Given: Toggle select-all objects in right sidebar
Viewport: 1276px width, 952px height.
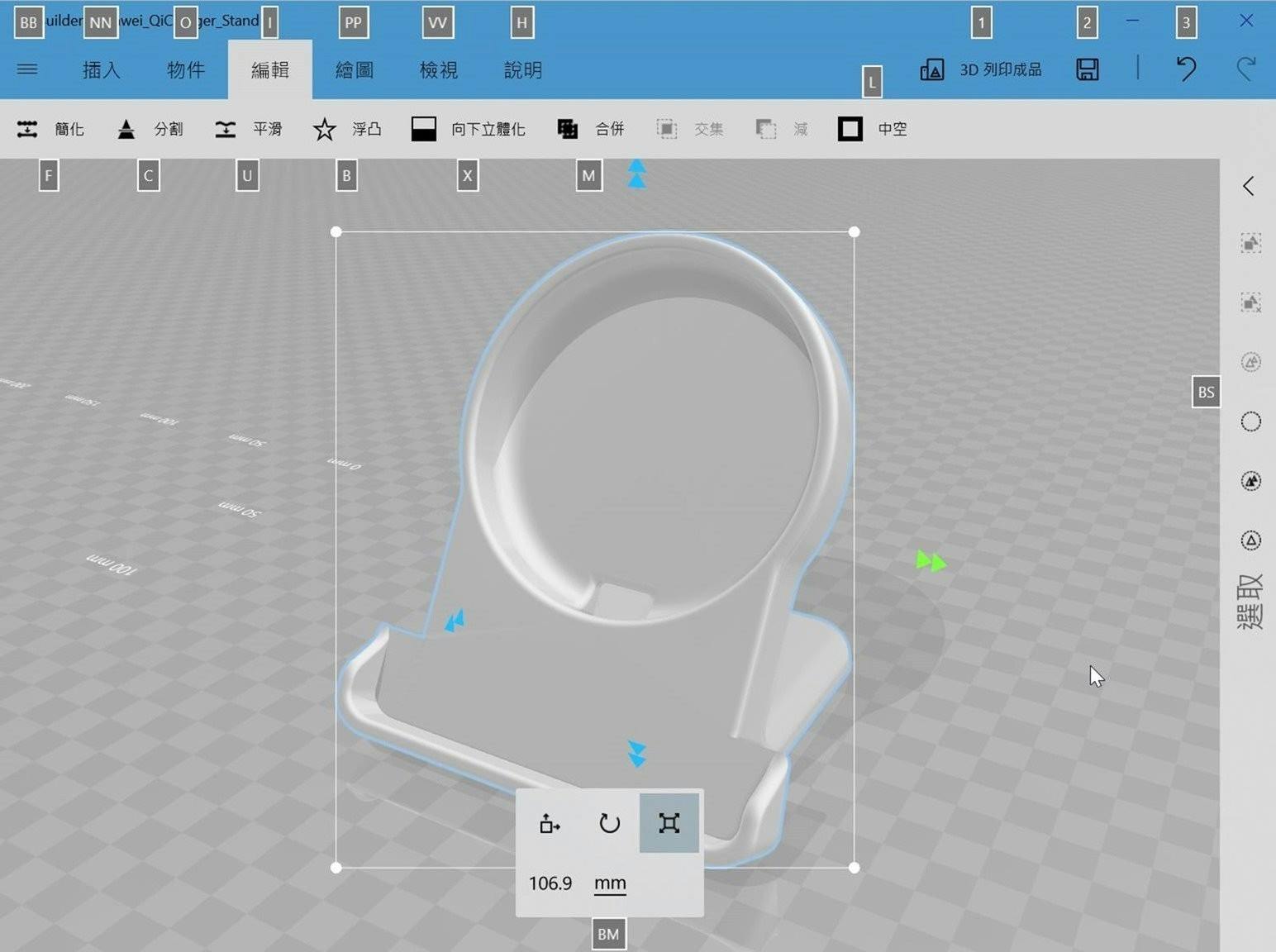Looking at the screenshot, I should (1250, 243).
